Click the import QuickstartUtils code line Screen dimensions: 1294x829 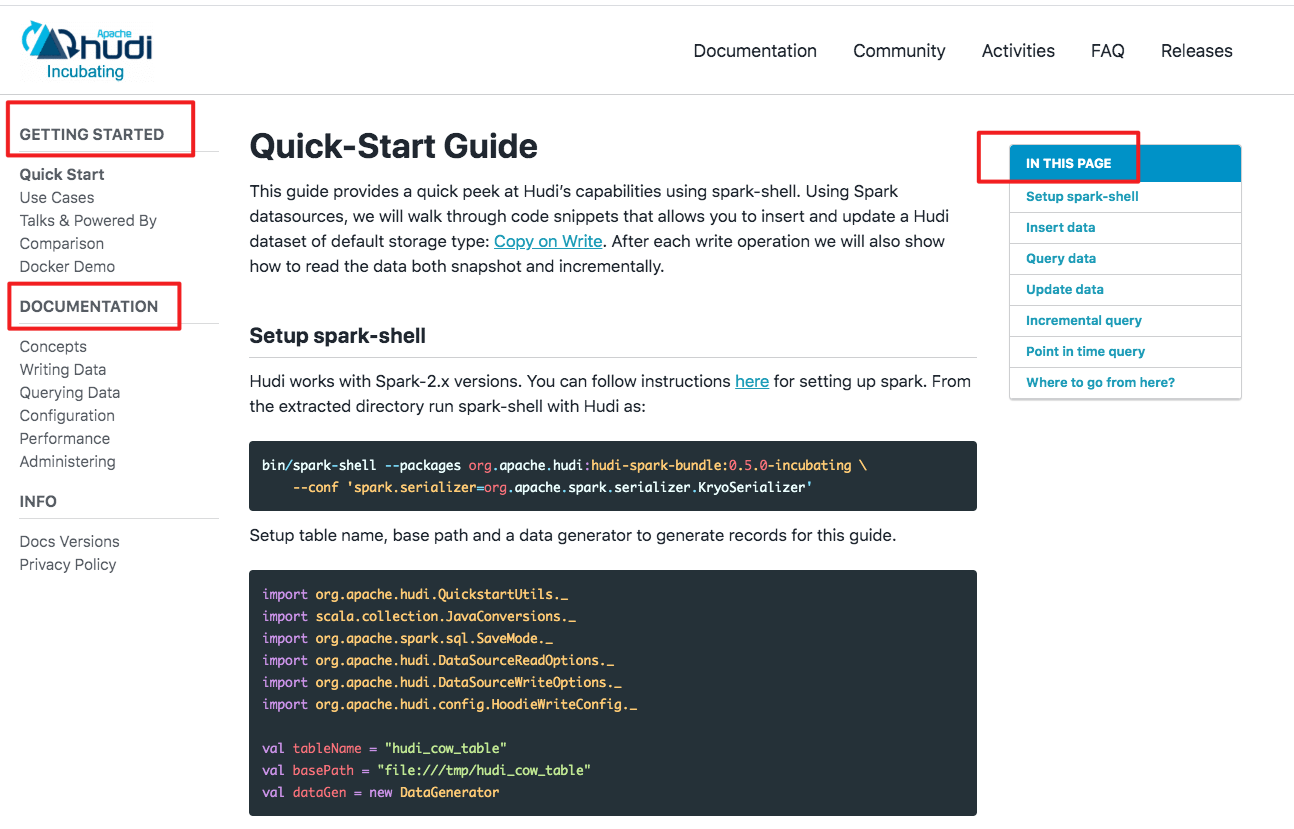point(415,594)
